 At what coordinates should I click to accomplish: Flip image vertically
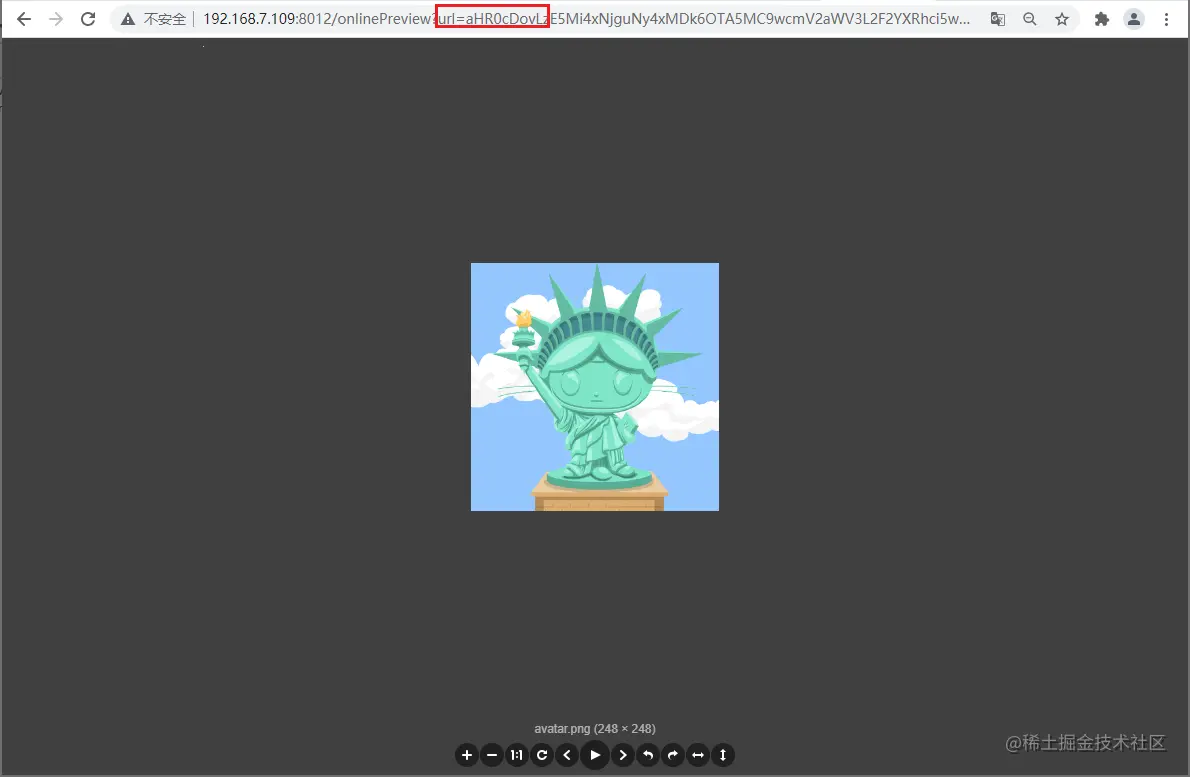click(x=723, y=755)
